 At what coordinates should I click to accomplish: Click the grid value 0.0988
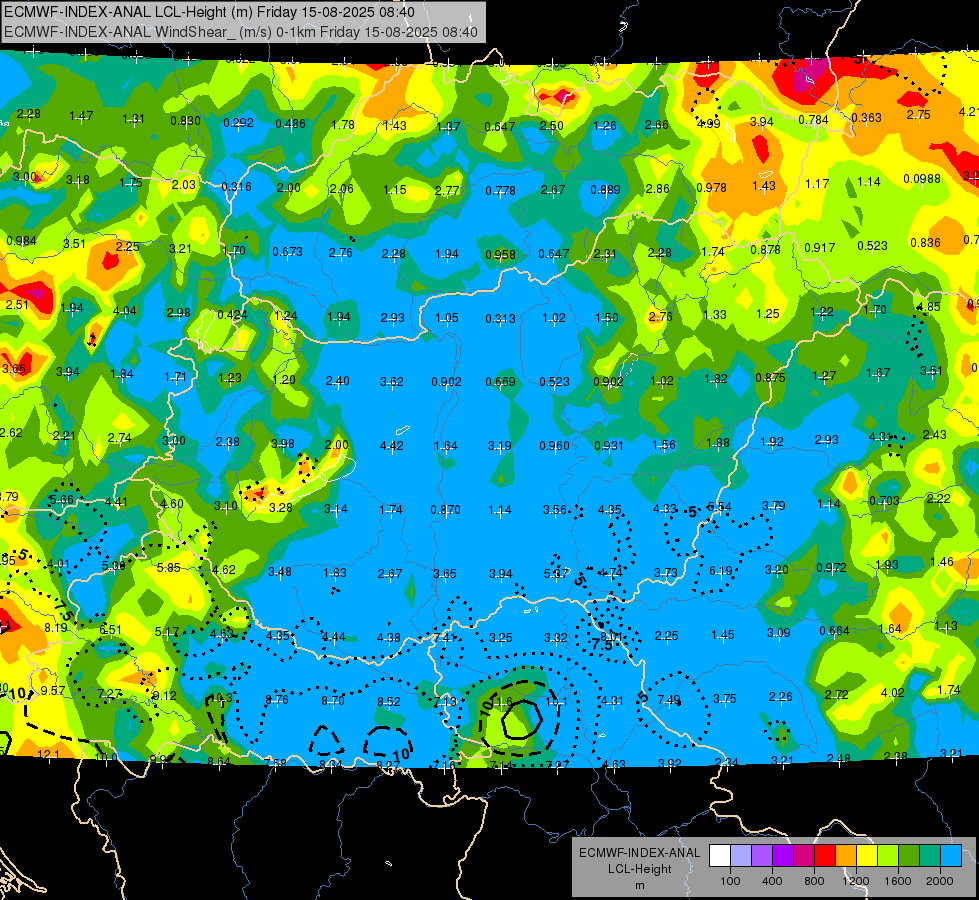(x=922, y=179)
